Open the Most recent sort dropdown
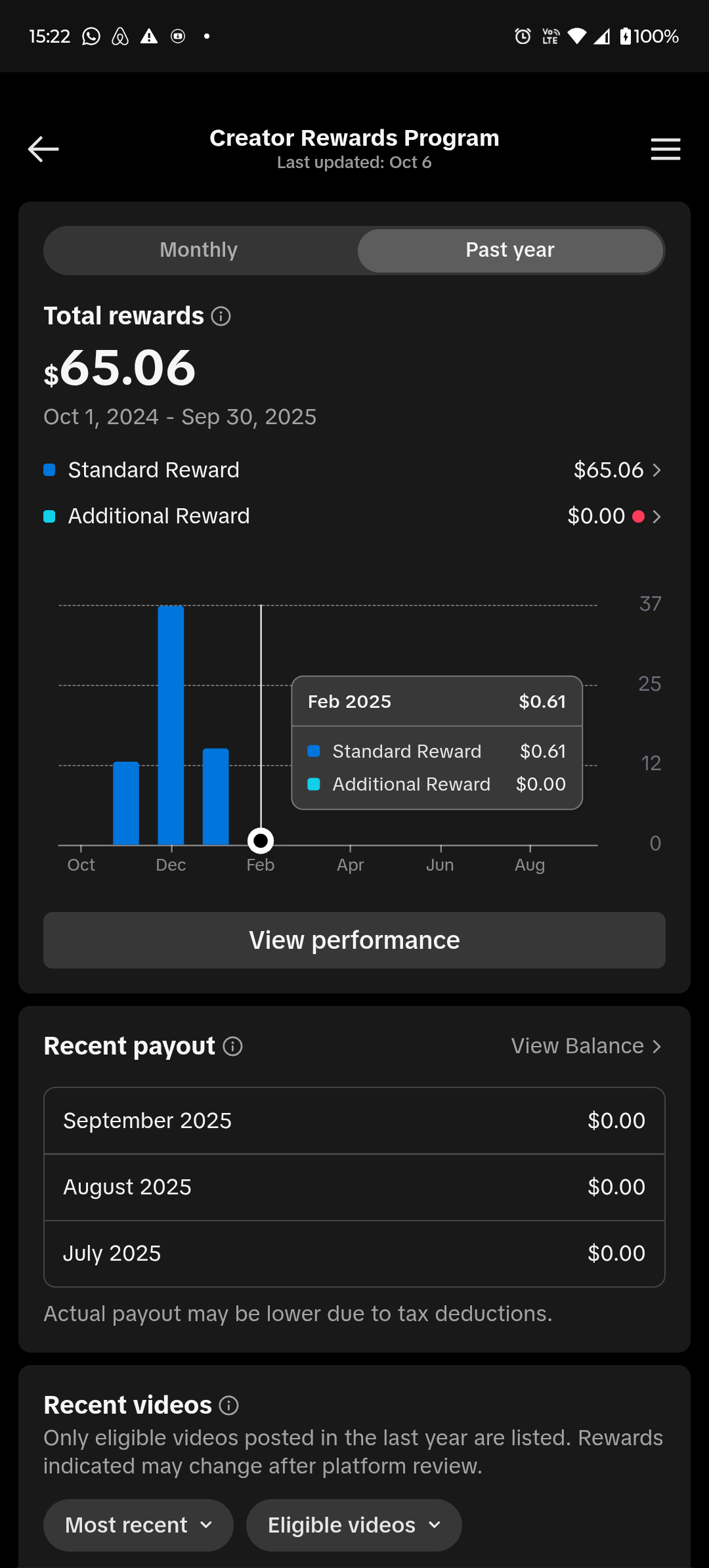709x1568 pixels. tap(139, 1525)
